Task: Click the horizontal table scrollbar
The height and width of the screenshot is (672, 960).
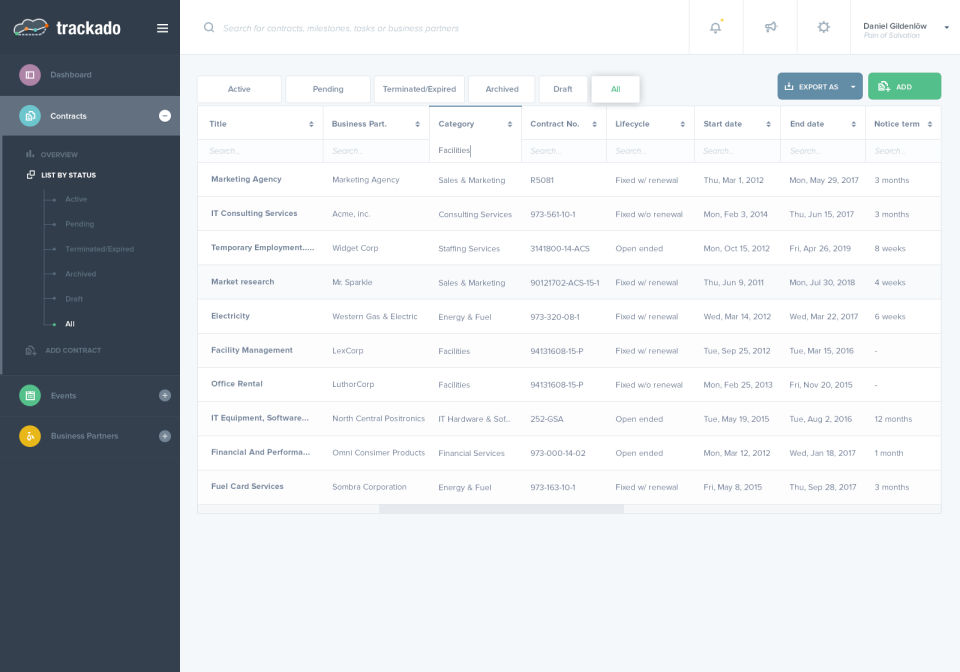Action: [x=501, y=509]
